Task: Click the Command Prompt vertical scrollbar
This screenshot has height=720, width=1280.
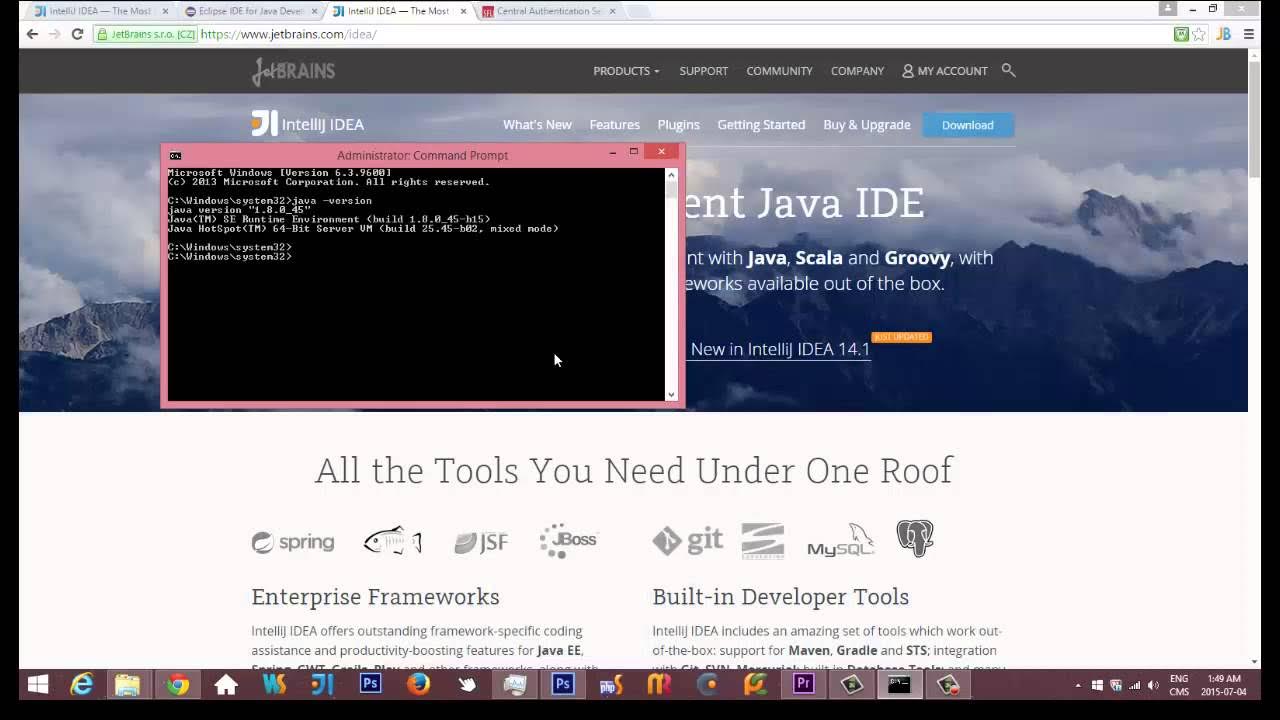Action: (x=671, y=284)
